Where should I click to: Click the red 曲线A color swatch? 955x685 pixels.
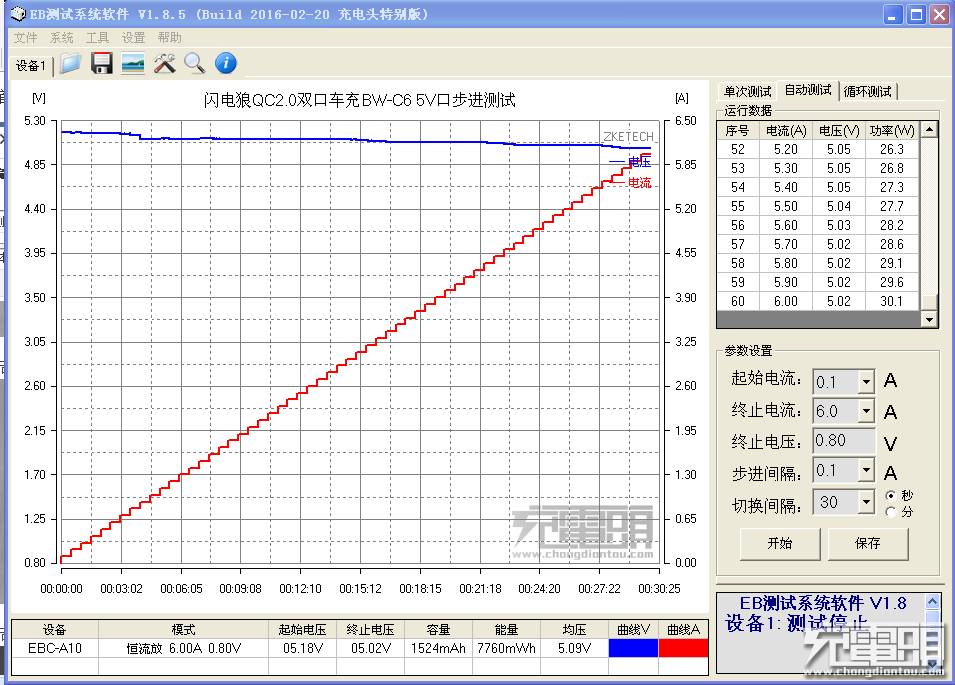coord(683,648)
